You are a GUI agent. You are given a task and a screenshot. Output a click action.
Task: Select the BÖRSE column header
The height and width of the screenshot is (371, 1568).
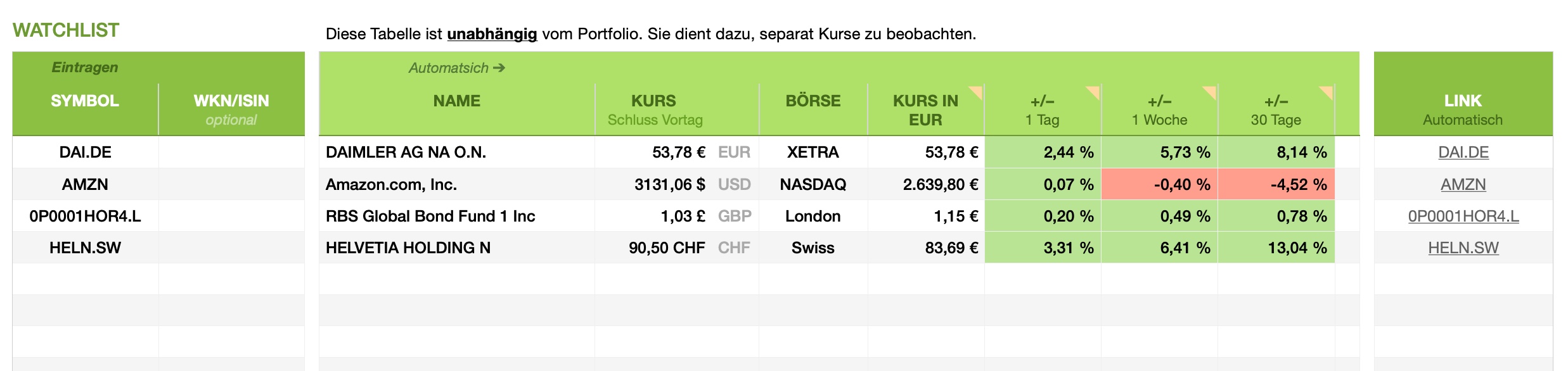pos(813,101)
